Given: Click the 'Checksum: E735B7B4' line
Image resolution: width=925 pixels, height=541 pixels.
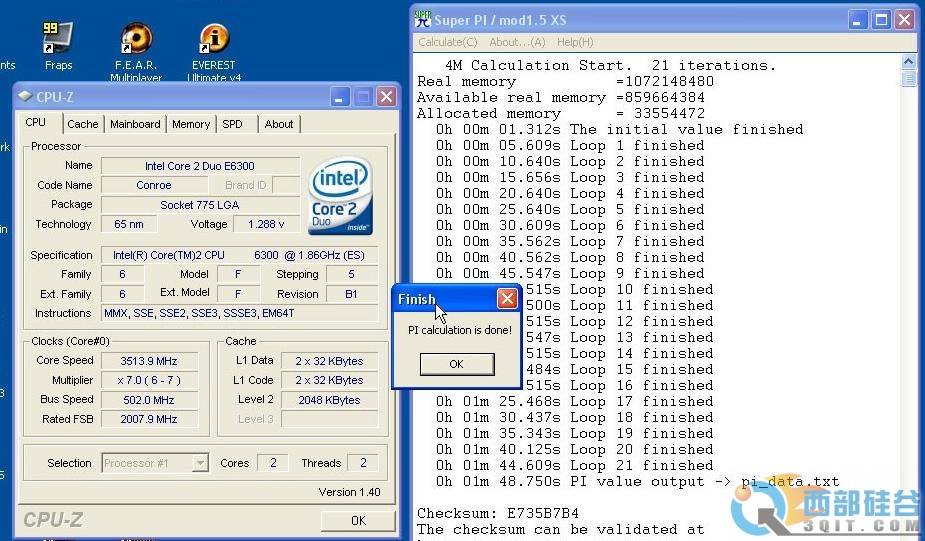Looking at the screenshot, I should click(x=498, y=513).
